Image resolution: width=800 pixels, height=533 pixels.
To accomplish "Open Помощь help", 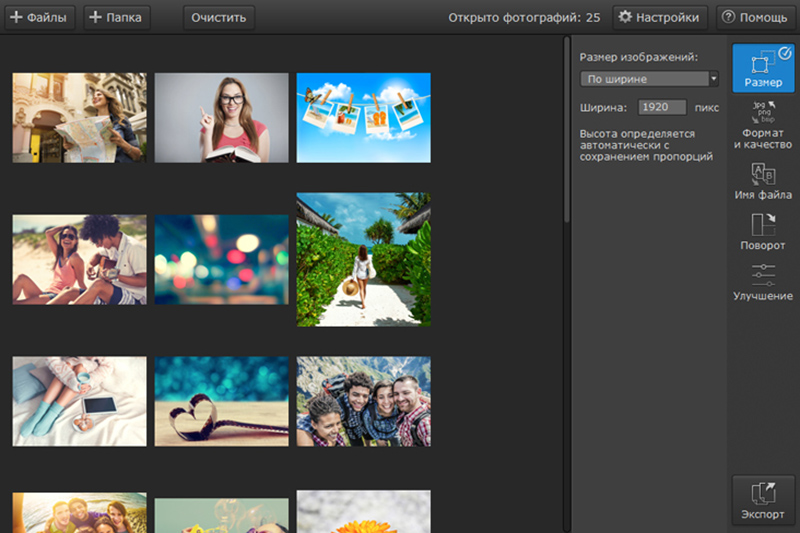I will tap(755, 17).
